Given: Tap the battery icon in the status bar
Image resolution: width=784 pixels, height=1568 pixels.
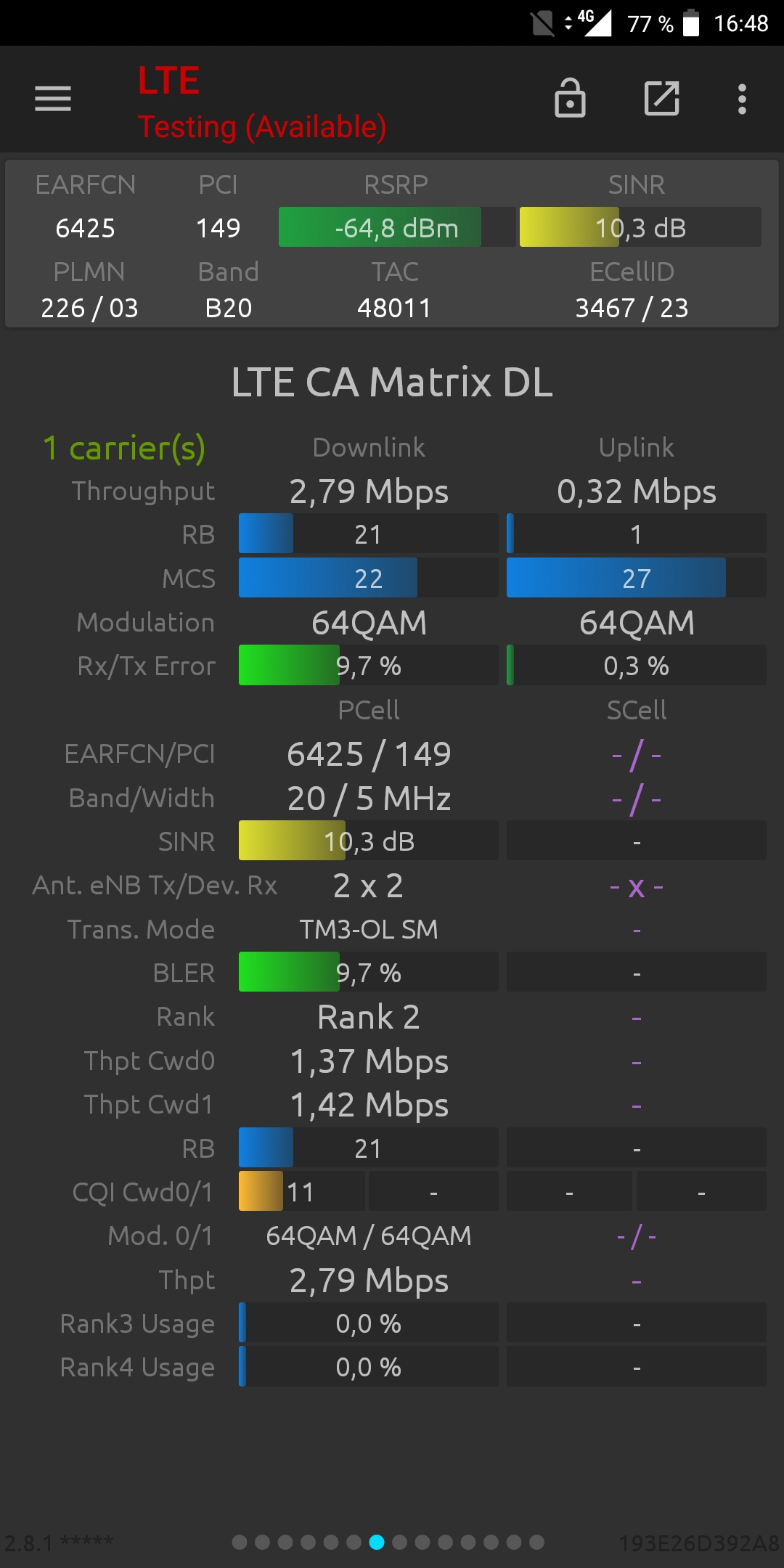Looking at the screenshot, I should pyautogui.click(x=692, y=23).
